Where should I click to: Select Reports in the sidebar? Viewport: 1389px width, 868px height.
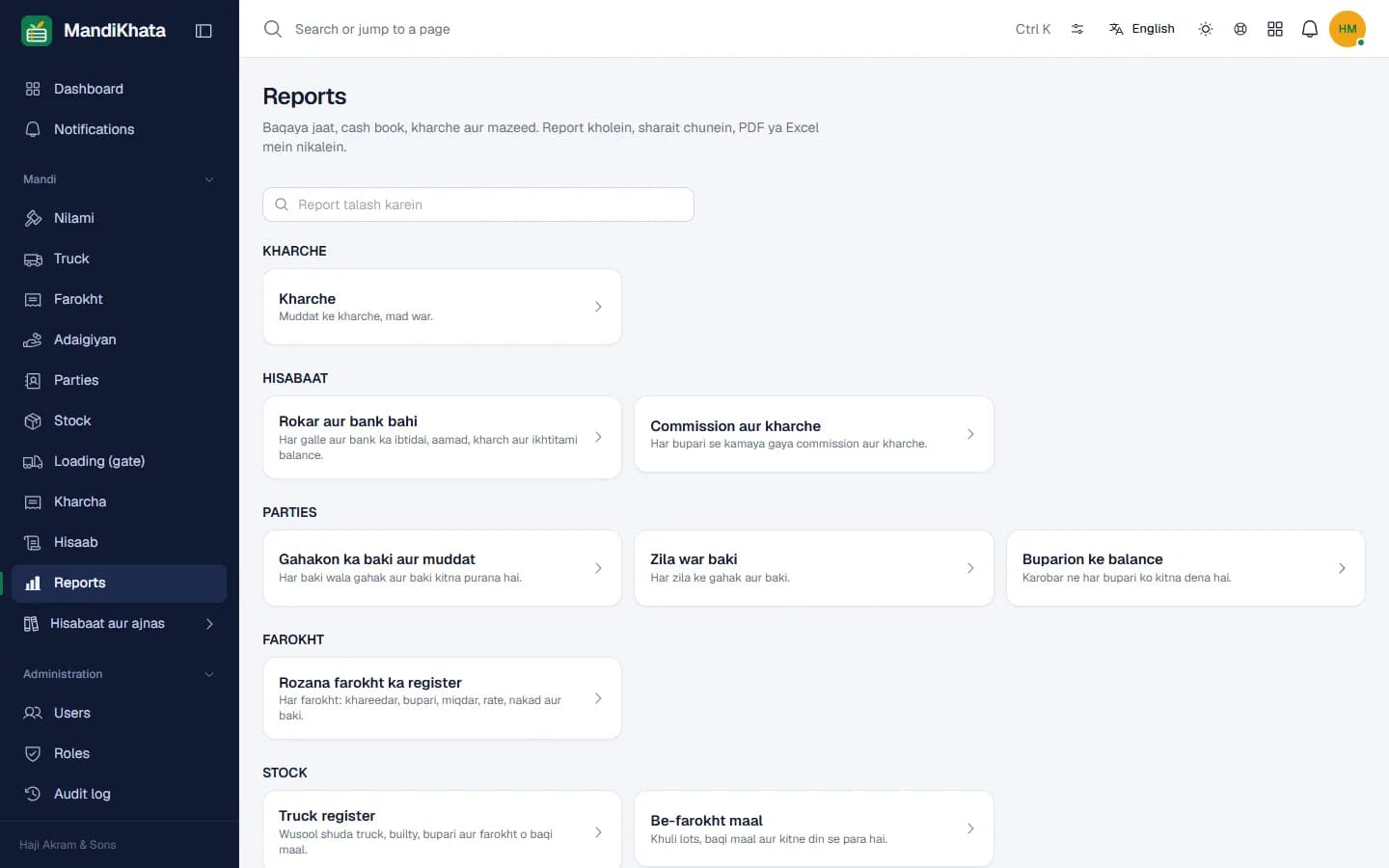tap(120, 583)
